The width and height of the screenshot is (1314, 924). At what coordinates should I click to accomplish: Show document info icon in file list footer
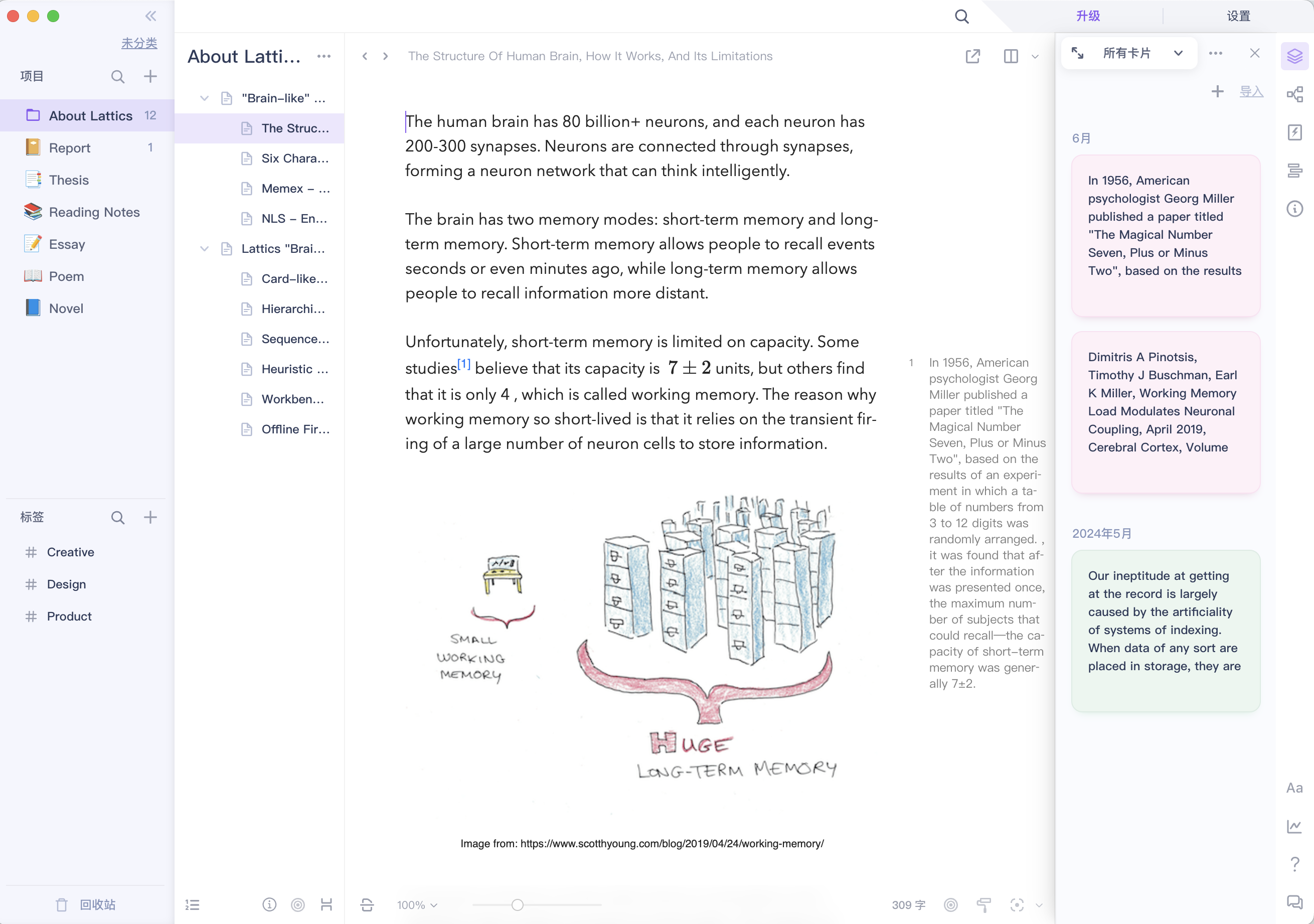pos(269,904)
